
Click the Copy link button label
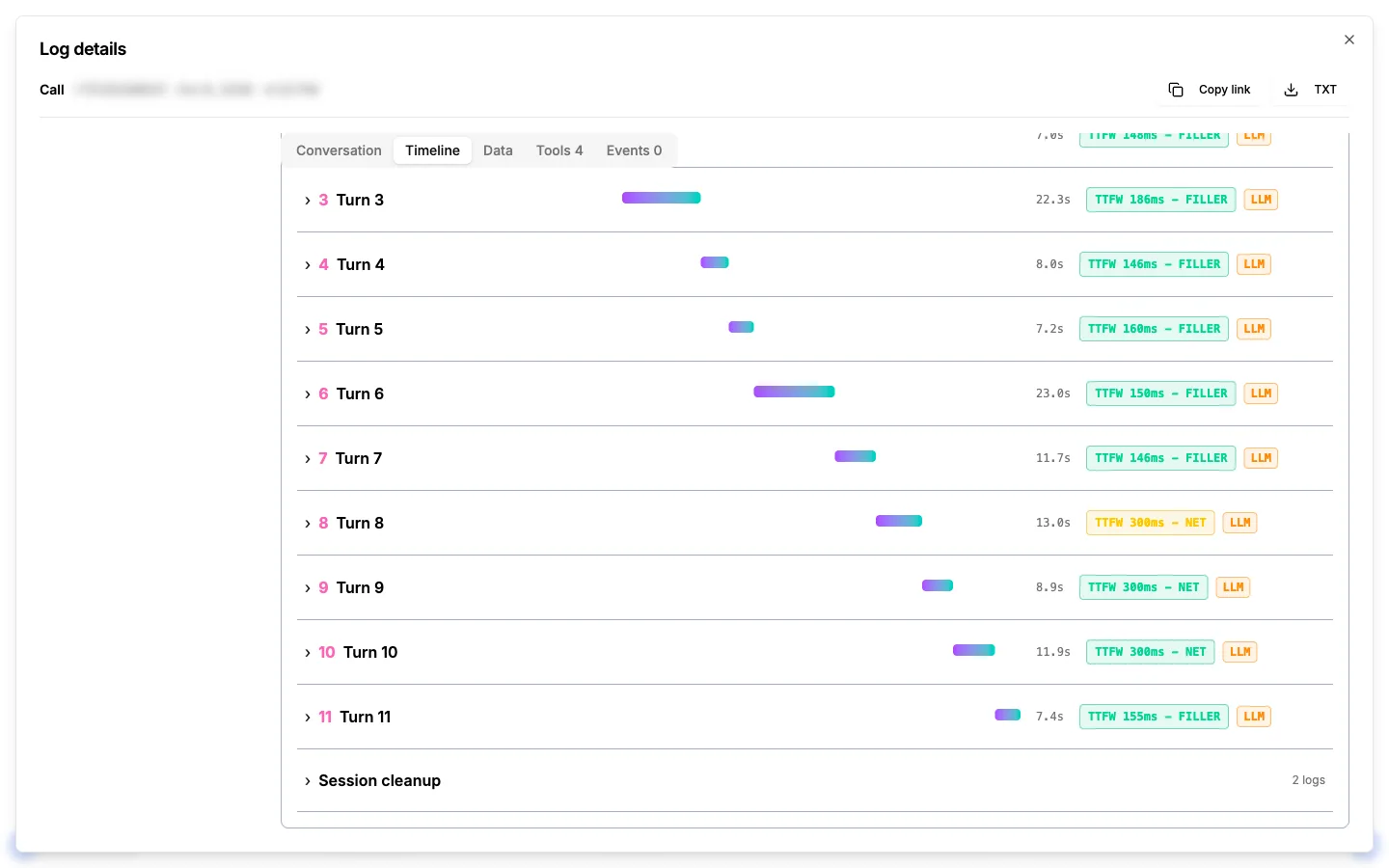tap(1224, 90)
